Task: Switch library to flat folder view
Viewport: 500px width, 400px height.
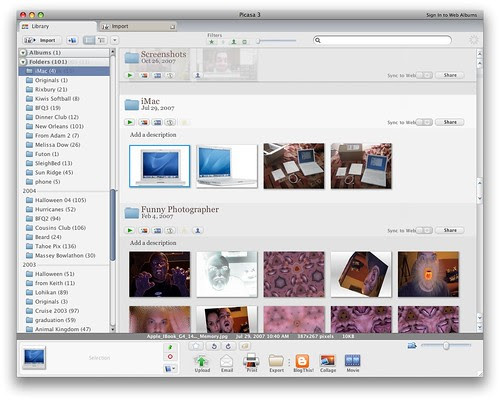Action: (x=89, y=40)
